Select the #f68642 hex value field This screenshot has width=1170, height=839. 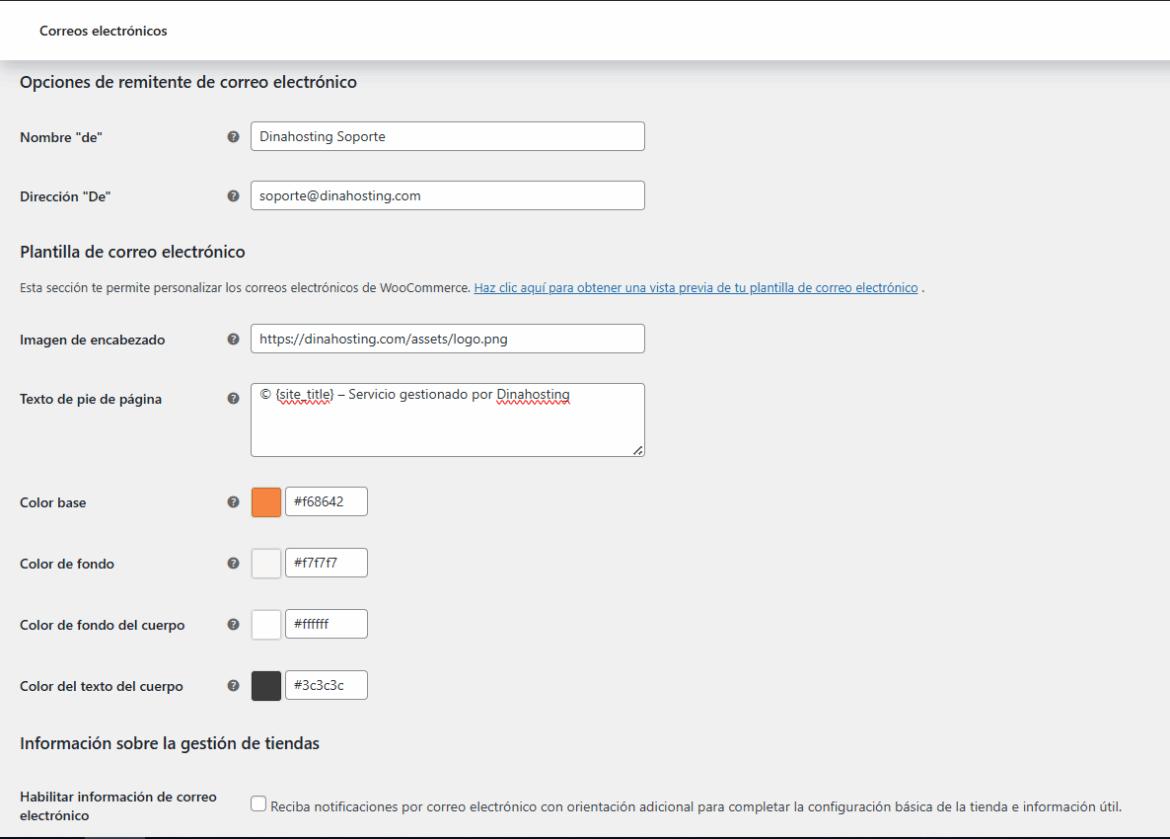[x=326, y=501]
